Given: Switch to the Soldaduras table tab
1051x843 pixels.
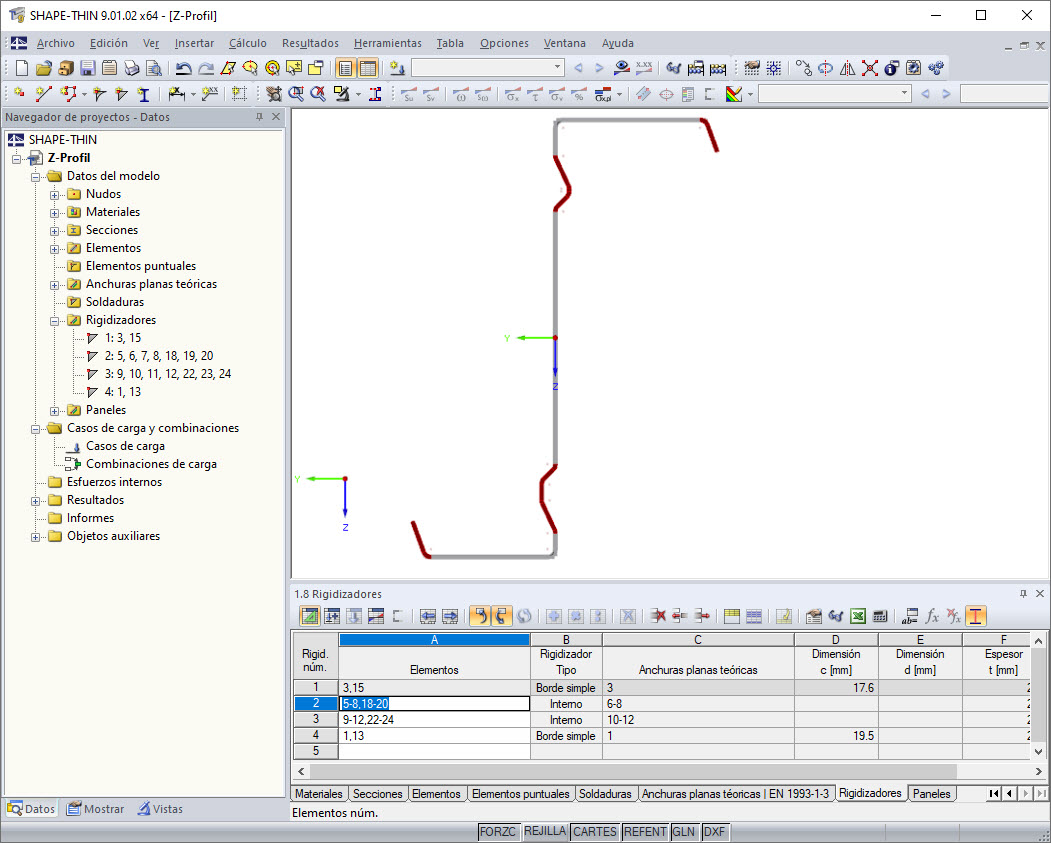Looking at the screenshot, I should pos(605,794).
